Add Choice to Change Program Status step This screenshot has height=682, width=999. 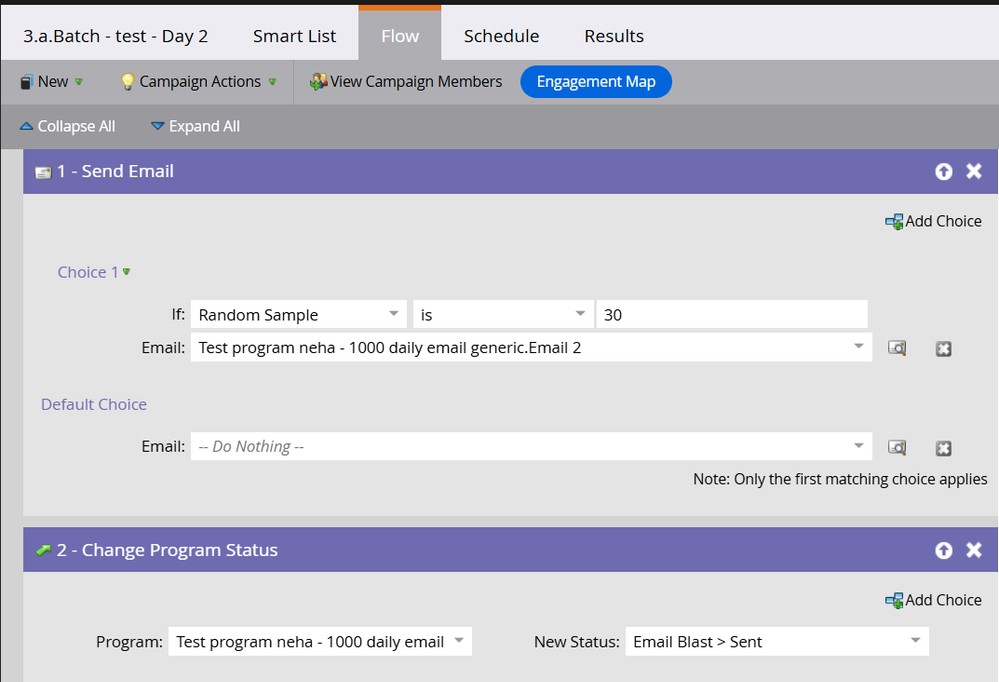point(934,600)
